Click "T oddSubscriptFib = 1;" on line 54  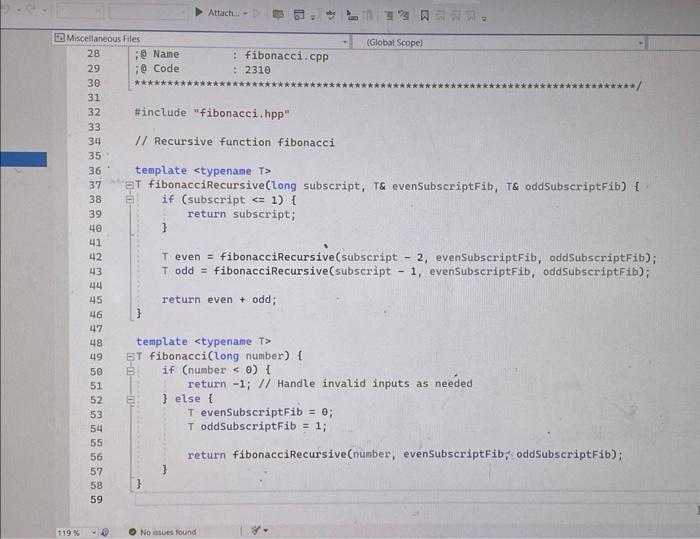(257, 426)
